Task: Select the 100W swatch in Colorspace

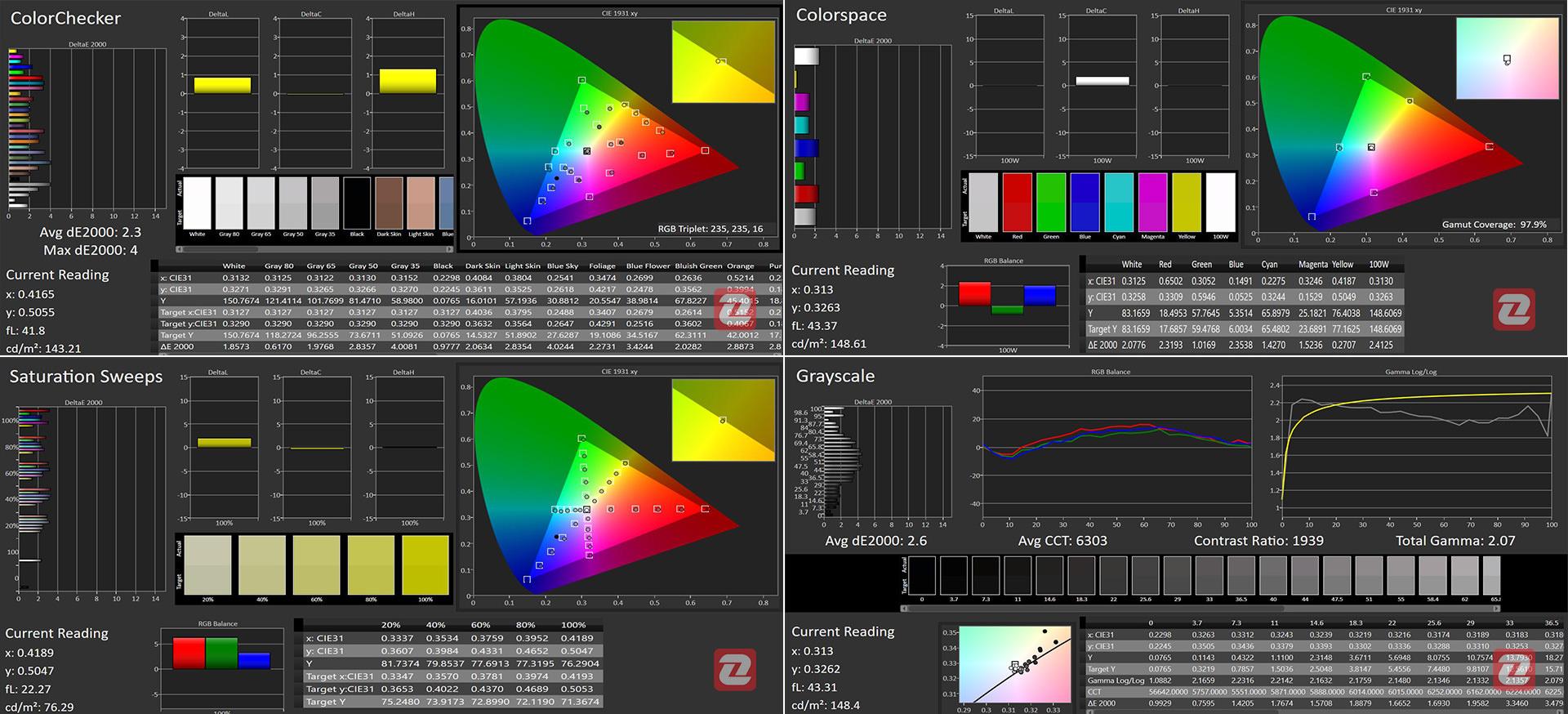Action: point(1220,202)
